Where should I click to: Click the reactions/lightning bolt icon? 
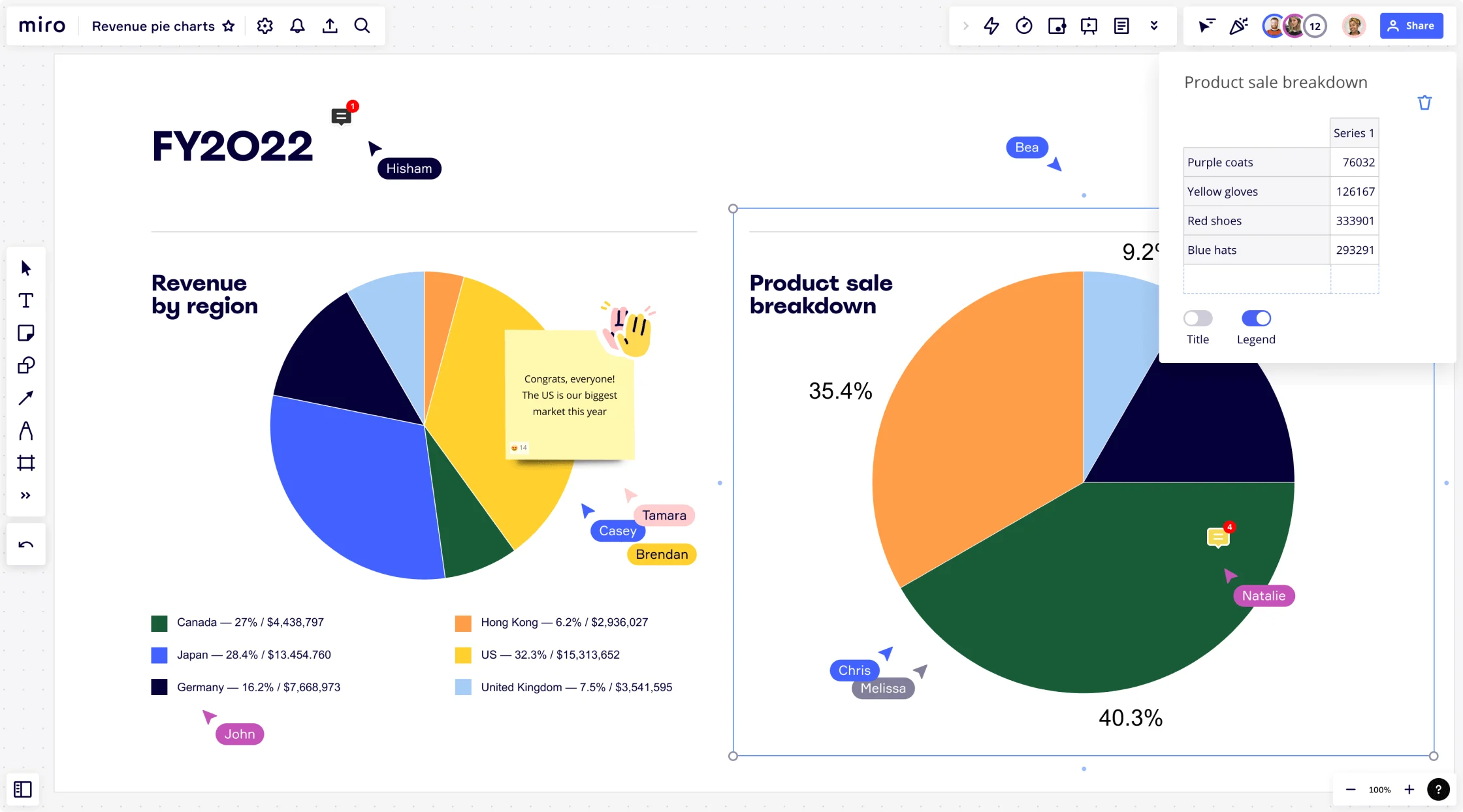coord(990,25)
